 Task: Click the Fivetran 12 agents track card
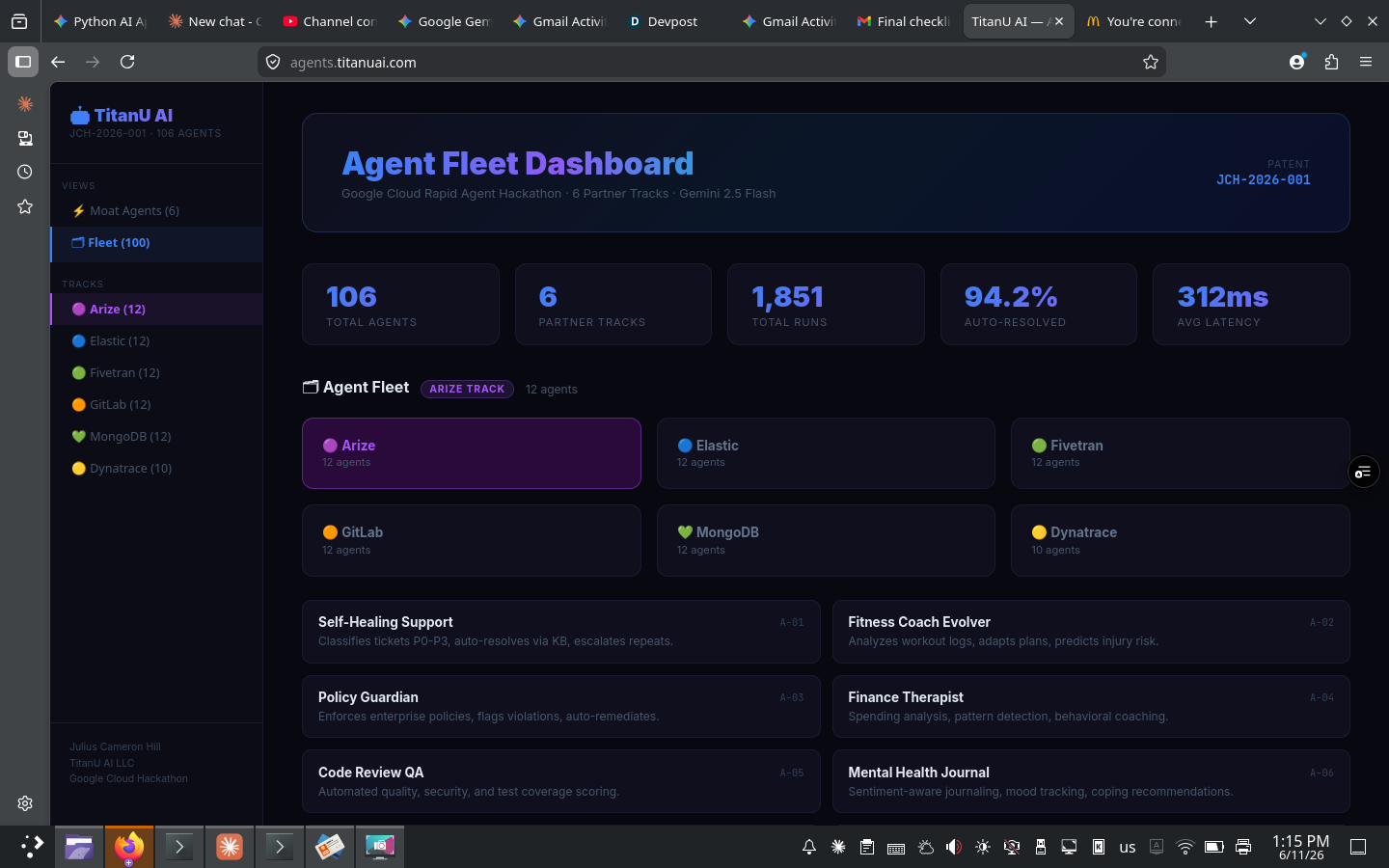tap(1180, 453)
